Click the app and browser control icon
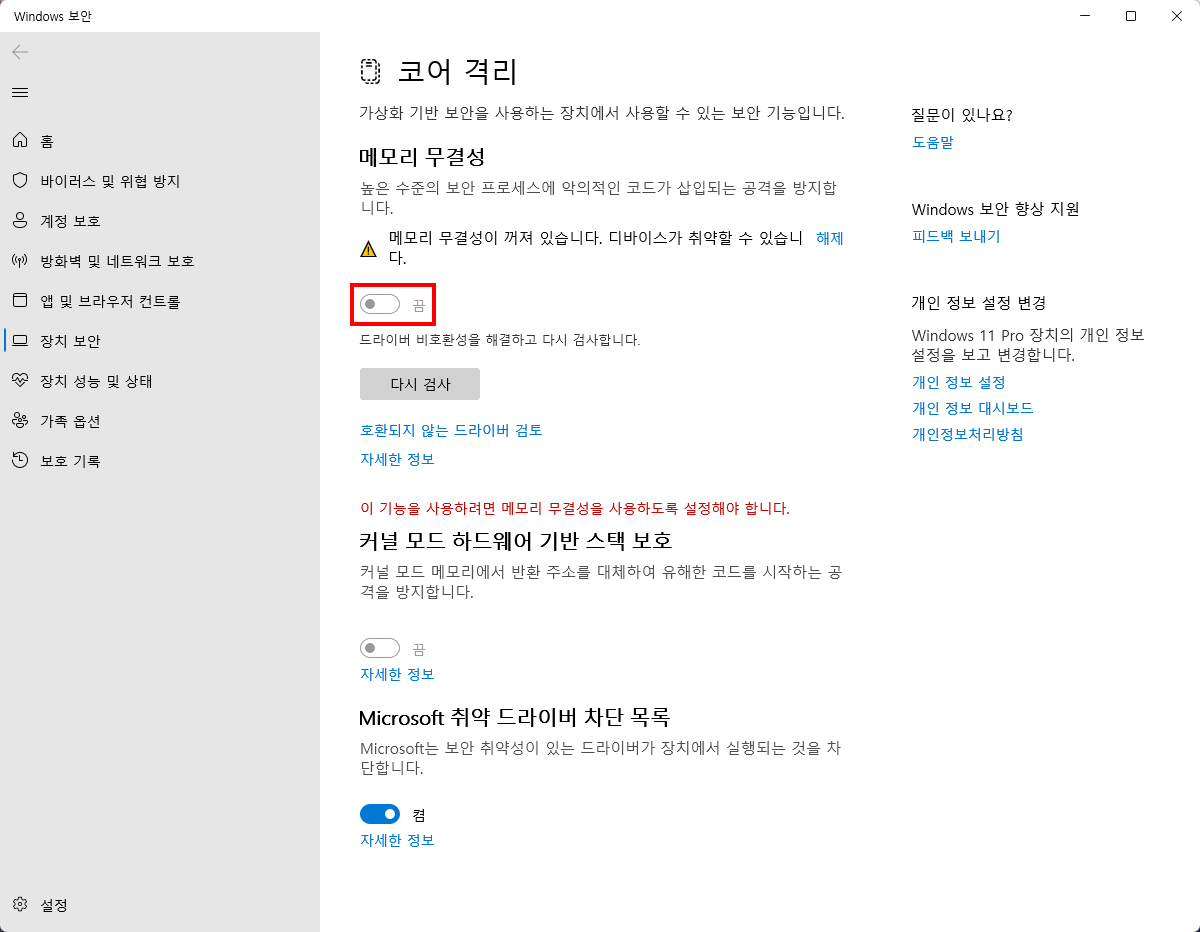The width and height of the screenshot is (1200, 932). pyautogui.click(x=20, y=301)
